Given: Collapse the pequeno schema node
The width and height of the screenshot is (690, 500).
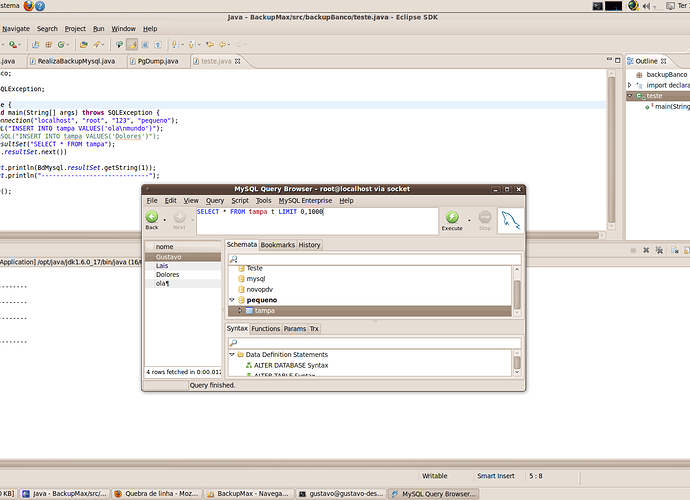Looking at the screenshot, I should [232, 300].
